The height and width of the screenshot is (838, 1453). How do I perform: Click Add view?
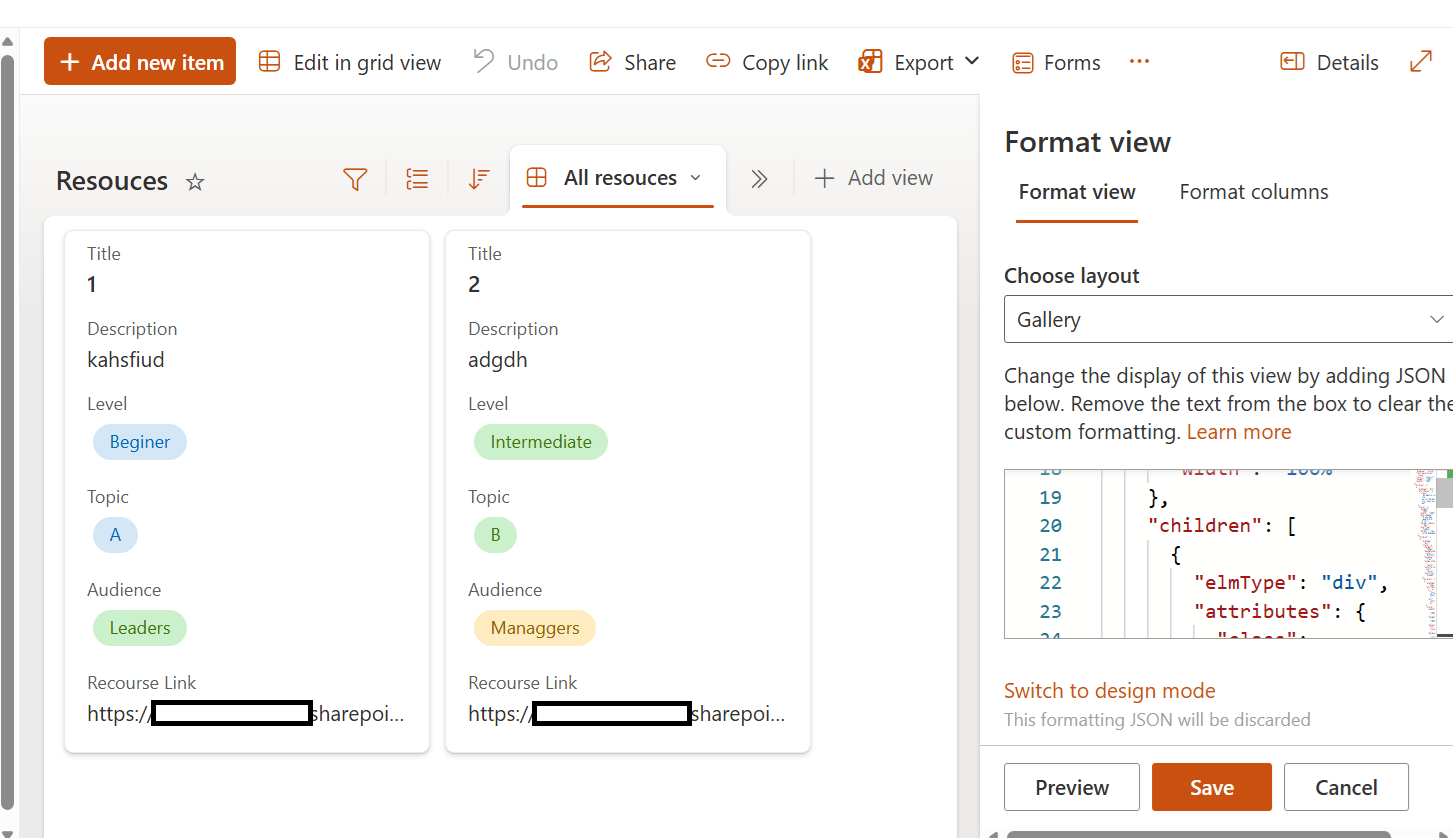coord(874,178)
